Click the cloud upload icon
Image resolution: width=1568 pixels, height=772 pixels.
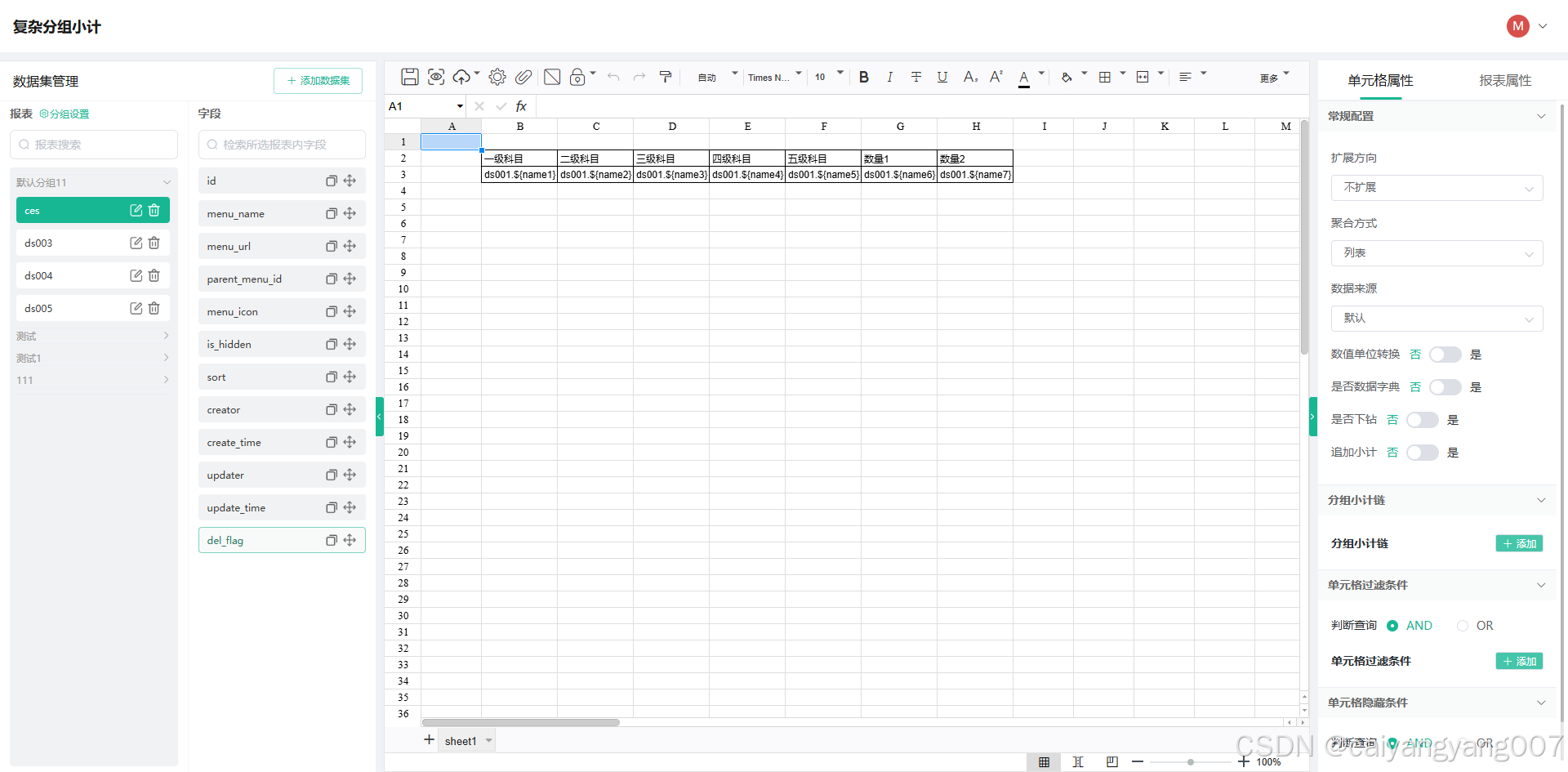click(x=462, y=77)
